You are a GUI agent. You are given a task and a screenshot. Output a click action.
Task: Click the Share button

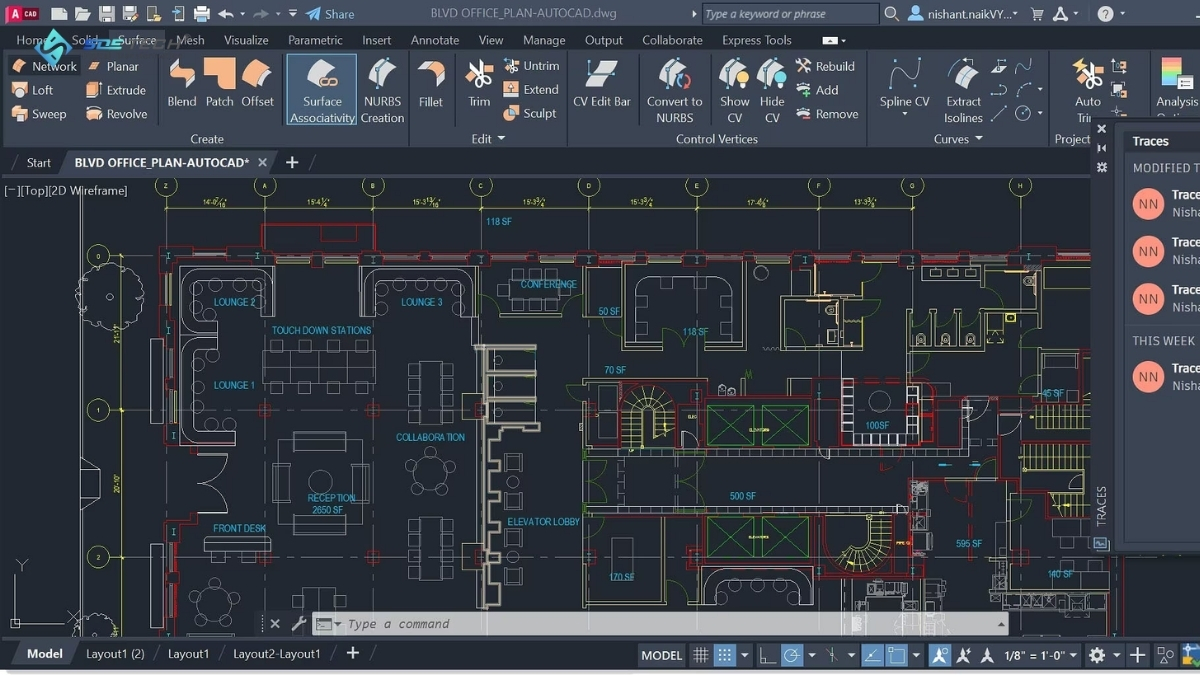tap(330, 14)
